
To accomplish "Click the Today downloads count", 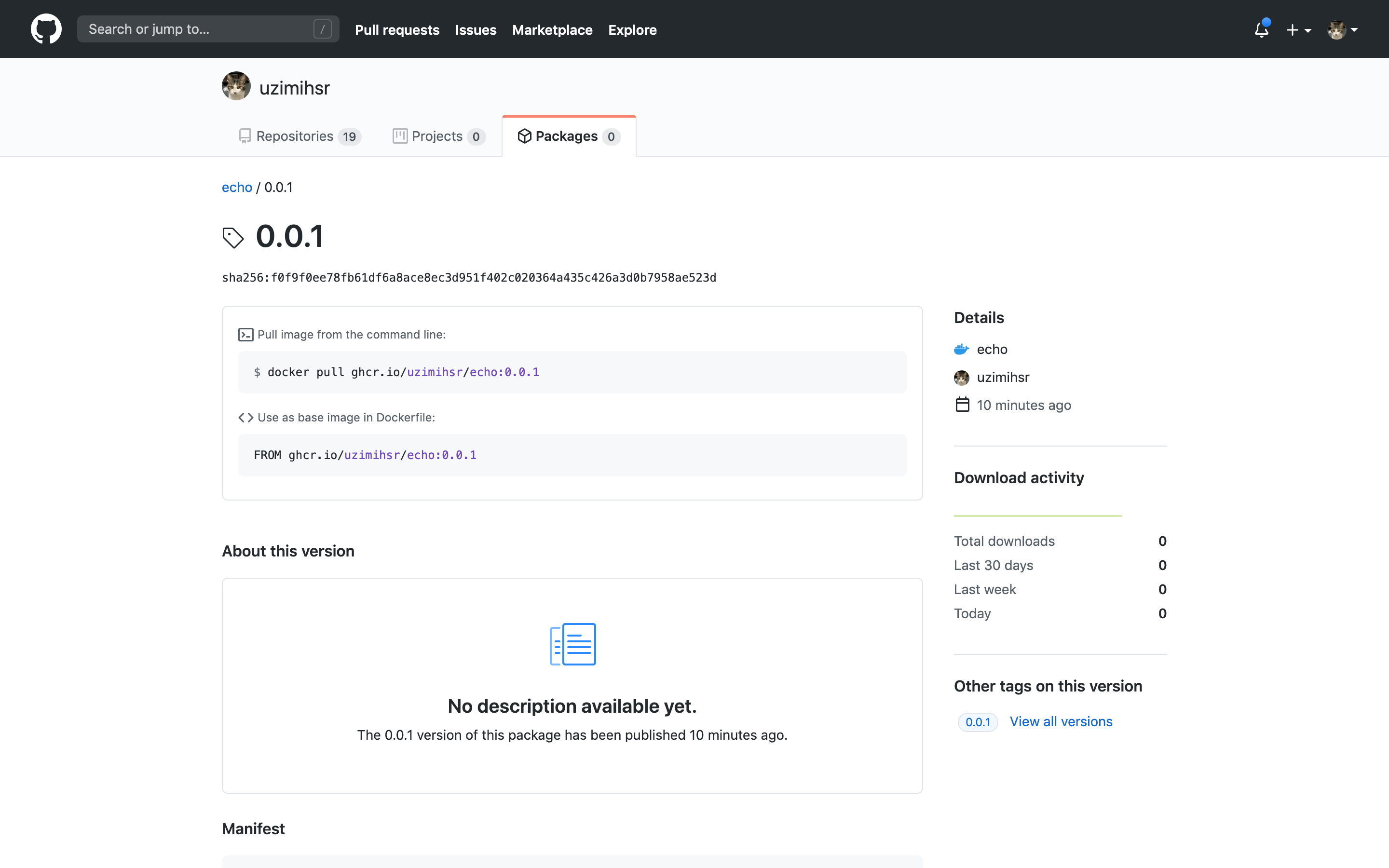I will (x=1162, y=614).
